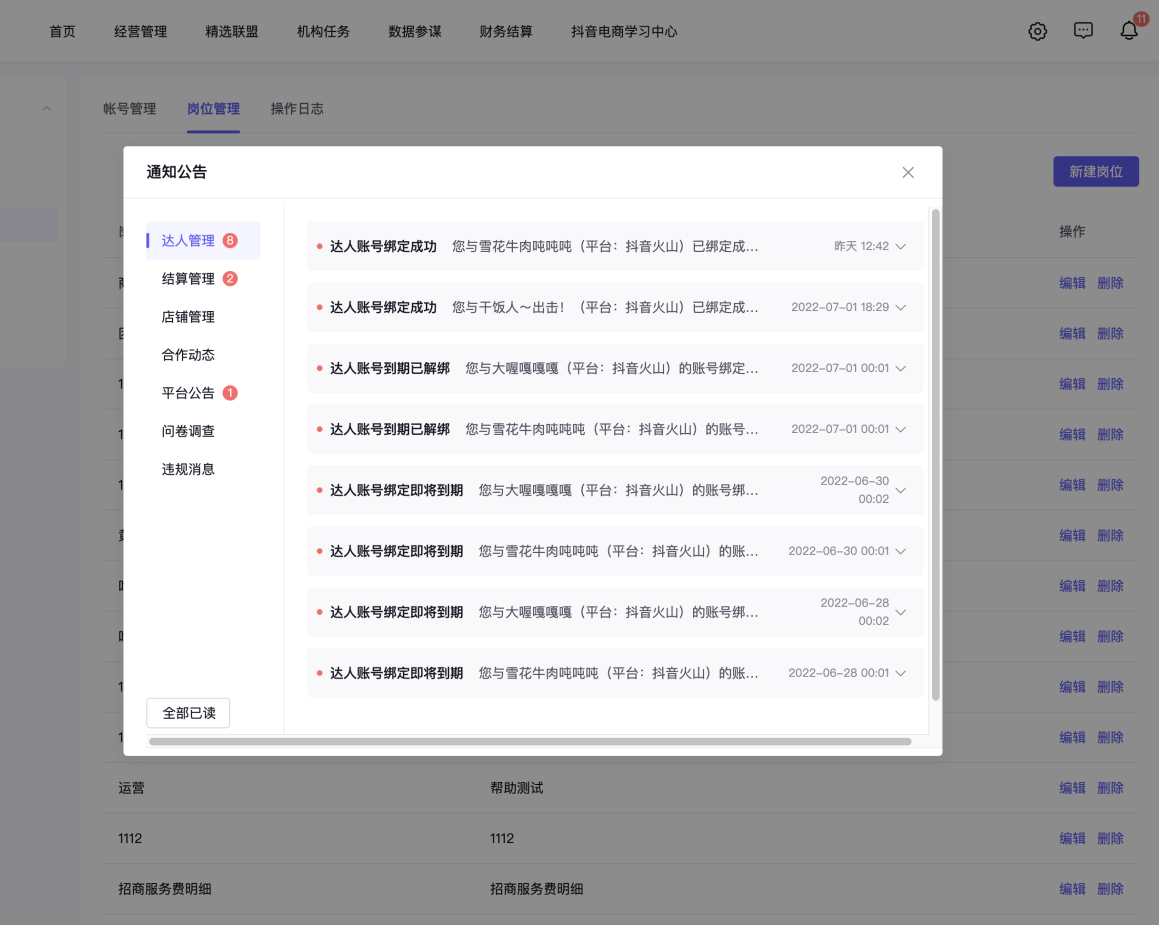Open the settings gear icon
Viewport: 1159px width, 925px height.
[1037, 31]
